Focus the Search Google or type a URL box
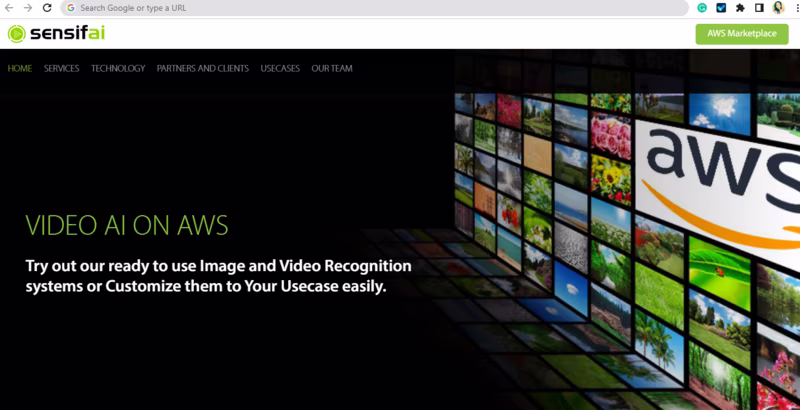Viewport: 800px width, 410px height. pos(374,8)
